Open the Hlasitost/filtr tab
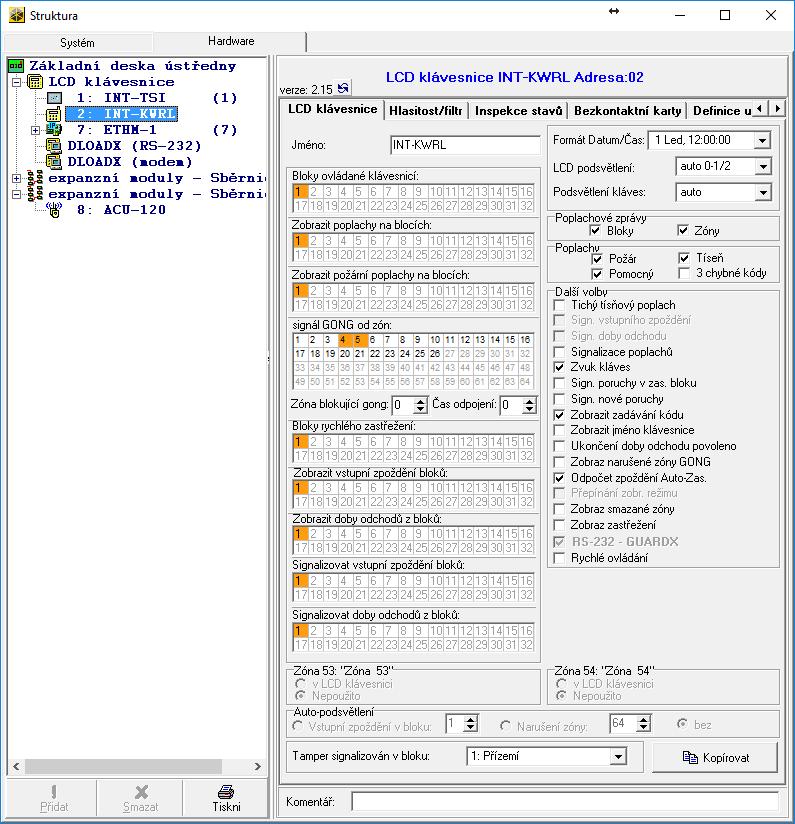This screenshot has width=795, height=824. tap(426, 111)
